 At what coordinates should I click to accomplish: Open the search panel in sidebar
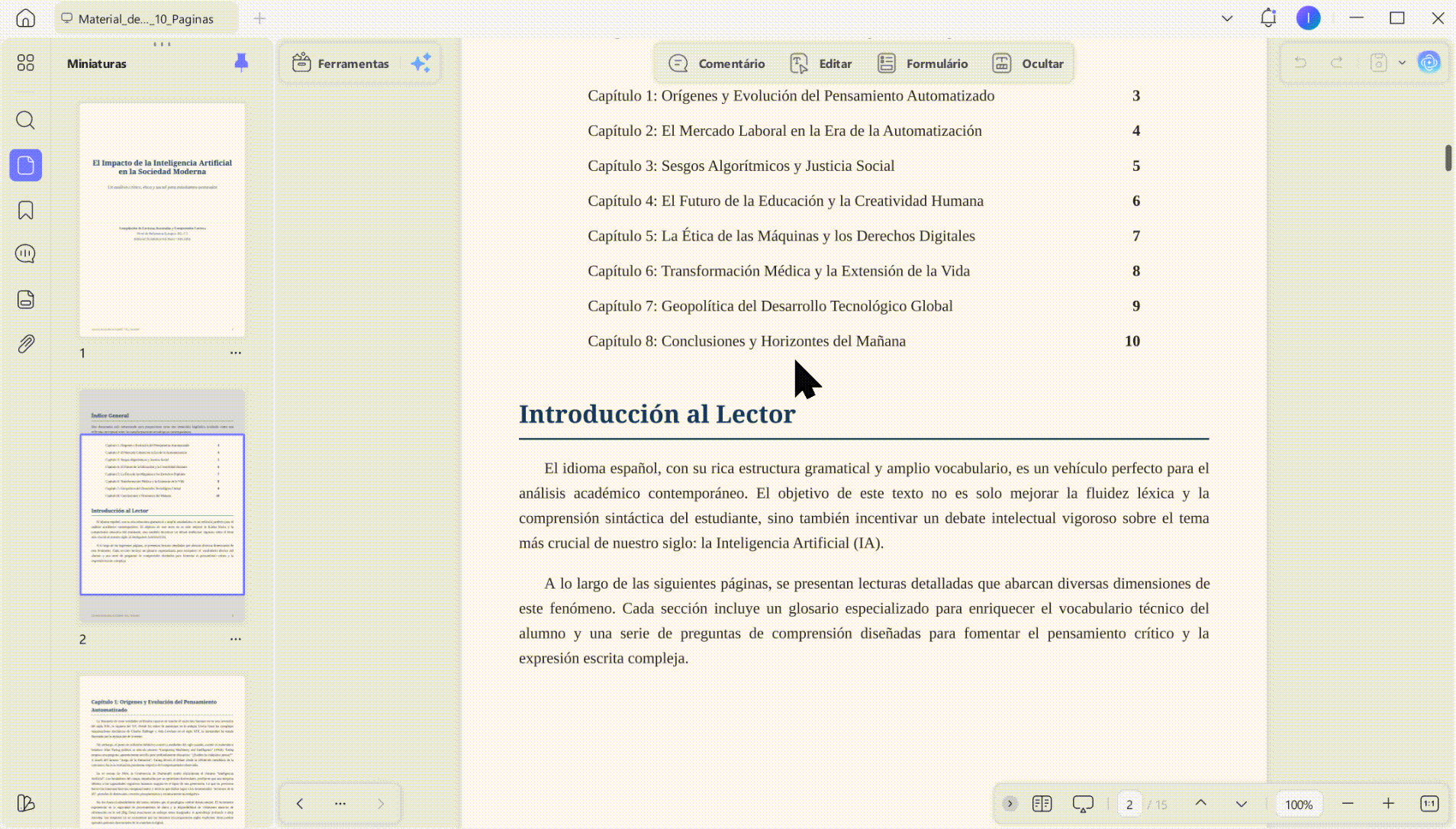(25, 120)
